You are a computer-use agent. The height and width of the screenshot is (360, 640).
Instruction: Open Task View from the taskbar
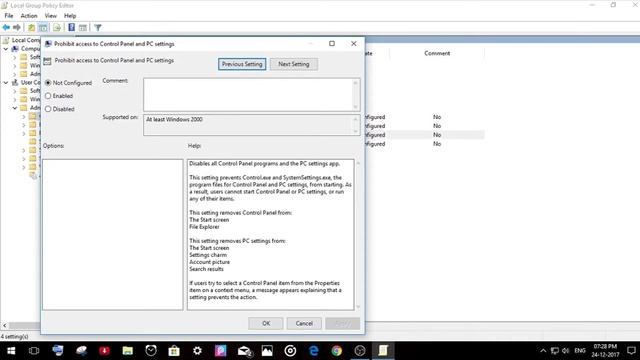[34, 351]
